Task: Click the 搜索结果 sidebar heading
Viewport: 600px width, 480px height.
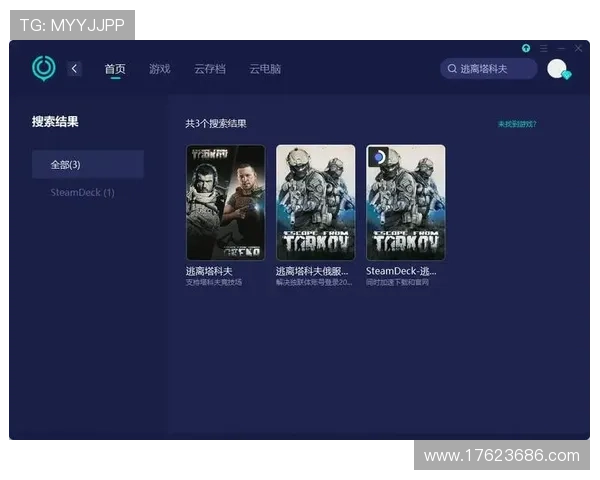Action: [55, 122]
